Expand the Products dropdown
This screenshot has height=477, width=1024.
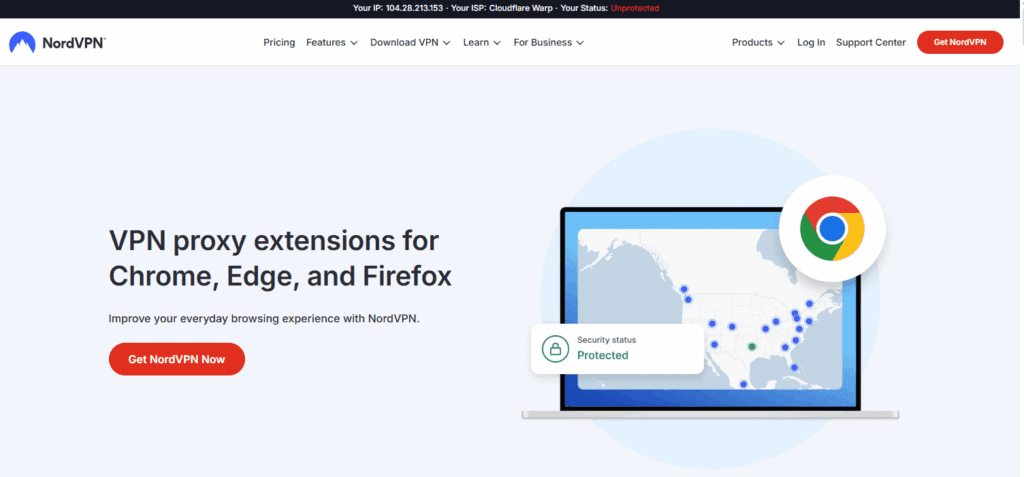tap(758, 43)
